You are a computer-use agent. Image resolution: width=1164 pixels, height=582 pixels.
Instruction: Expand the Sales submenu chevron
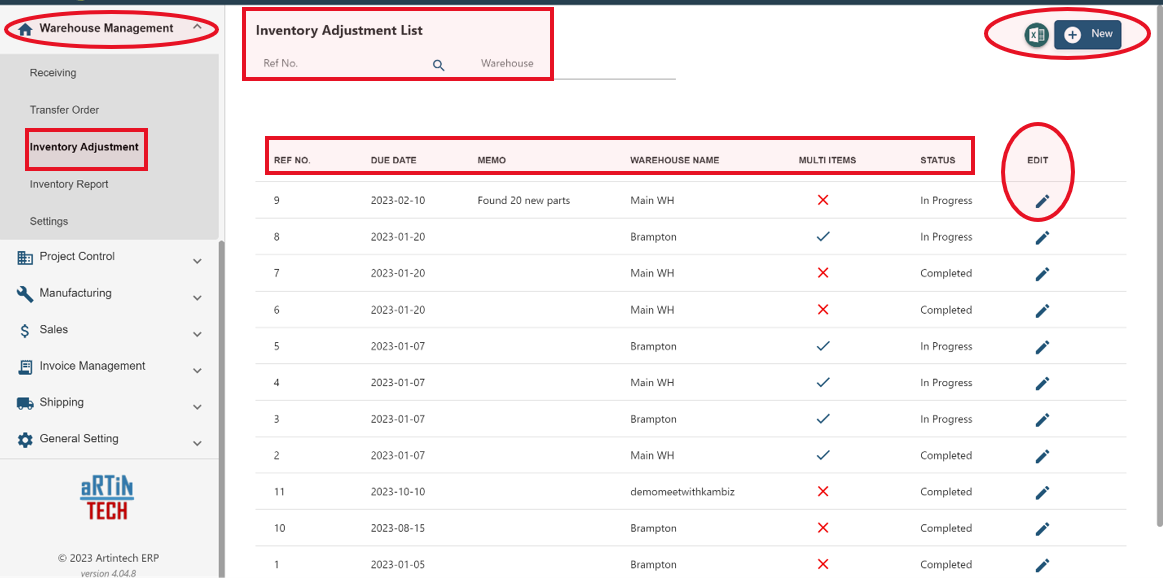(197, 330)
